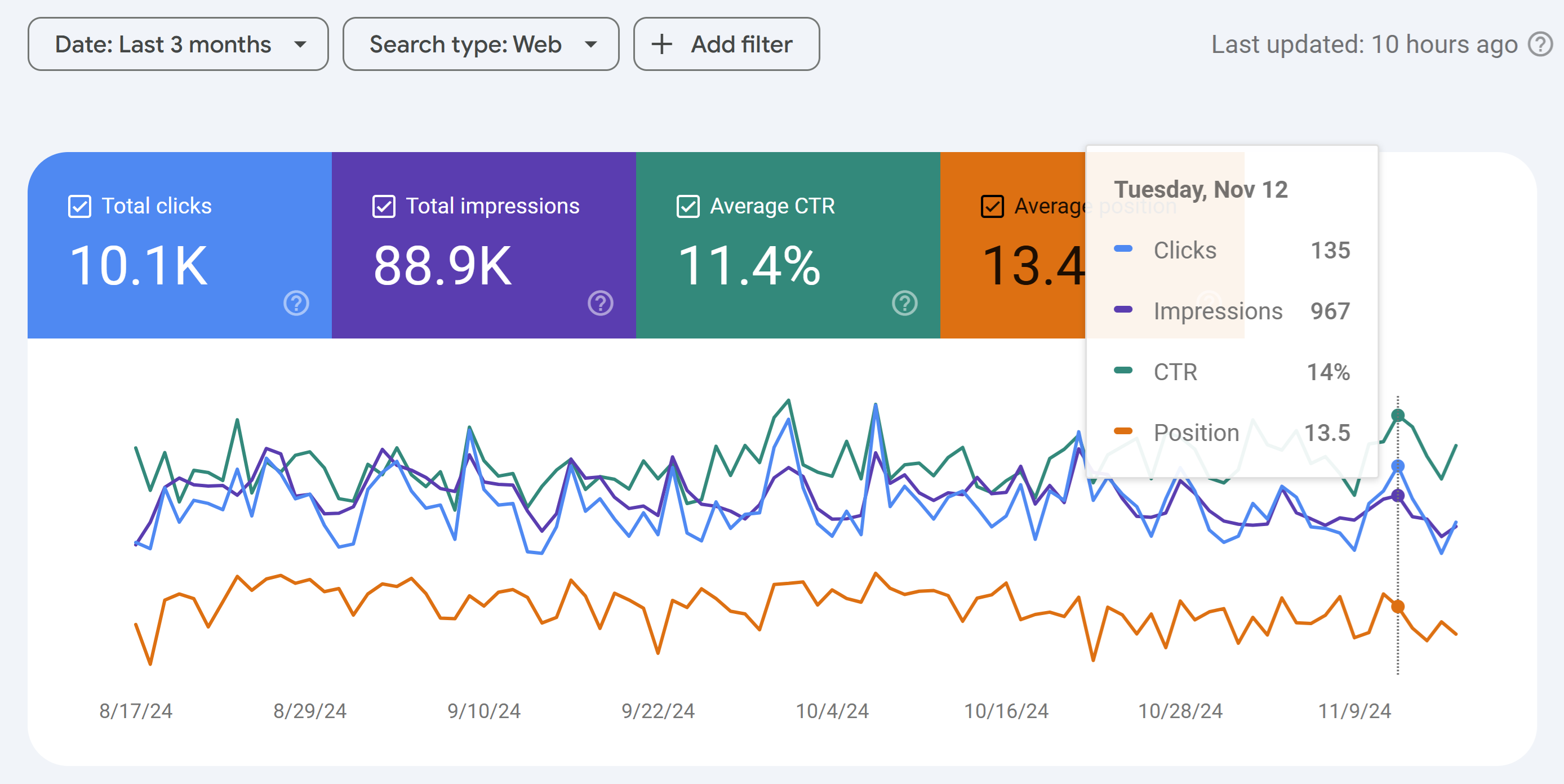Toggle the Average position checkbox

pos(992,206)
